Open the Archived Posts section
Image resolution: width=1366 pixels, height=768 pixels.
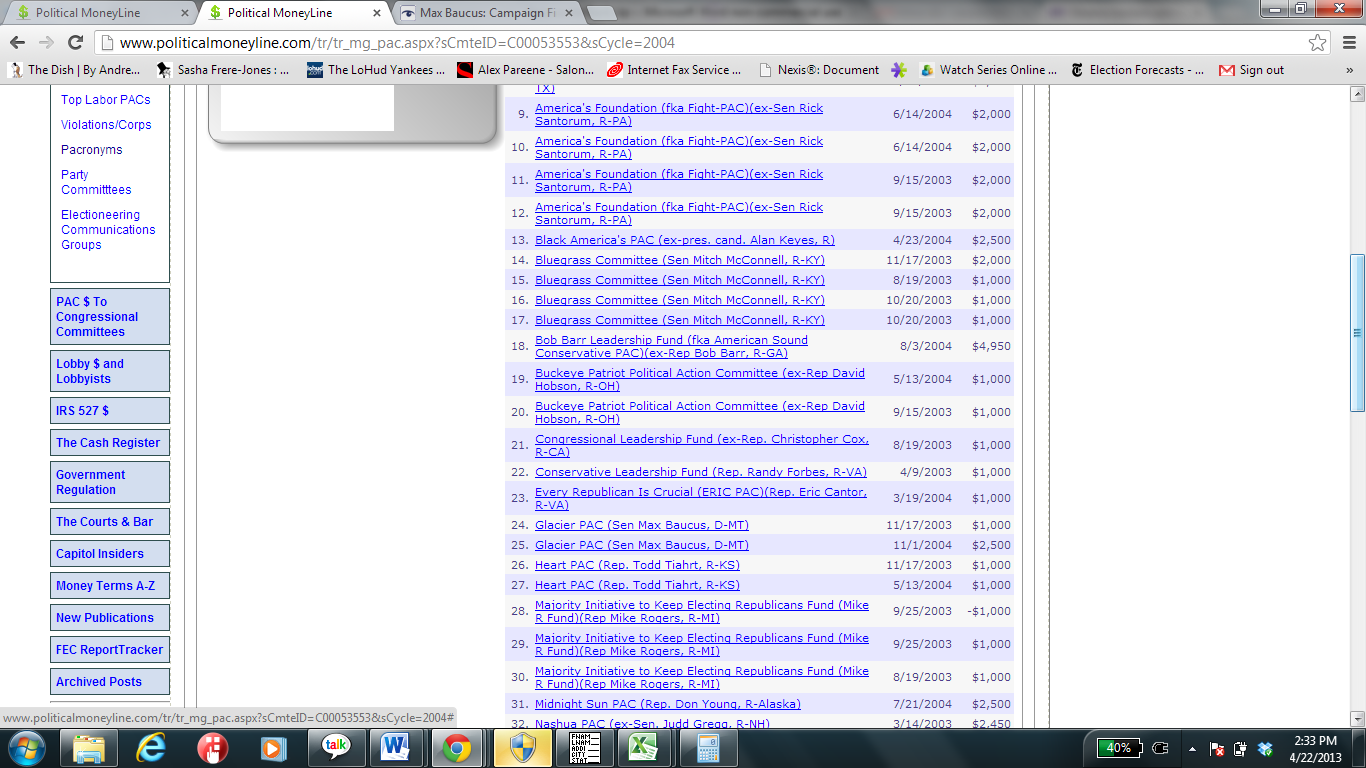point(110,682)
